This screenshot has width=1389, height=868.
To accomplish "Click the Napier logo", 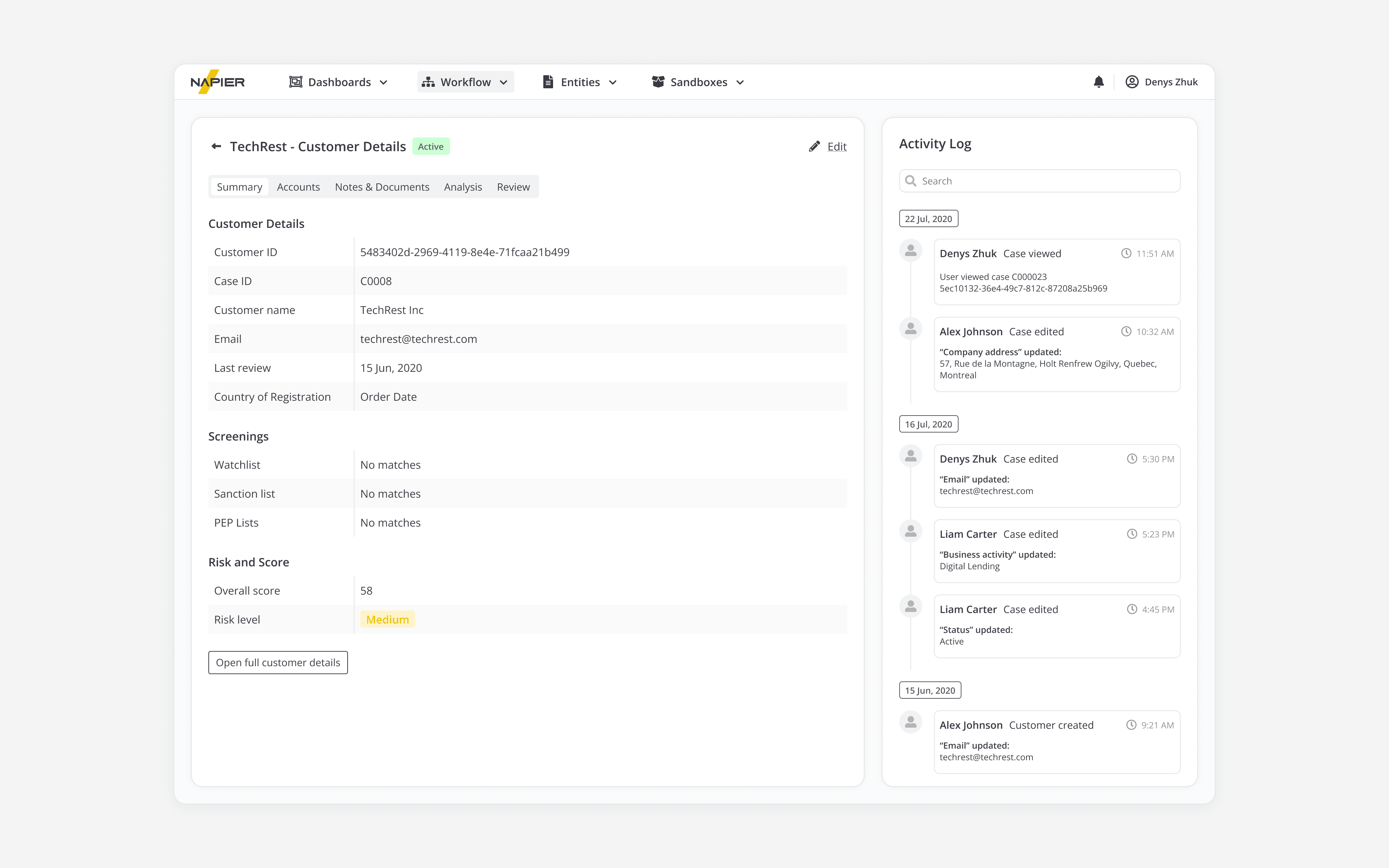I will point(217,82).
